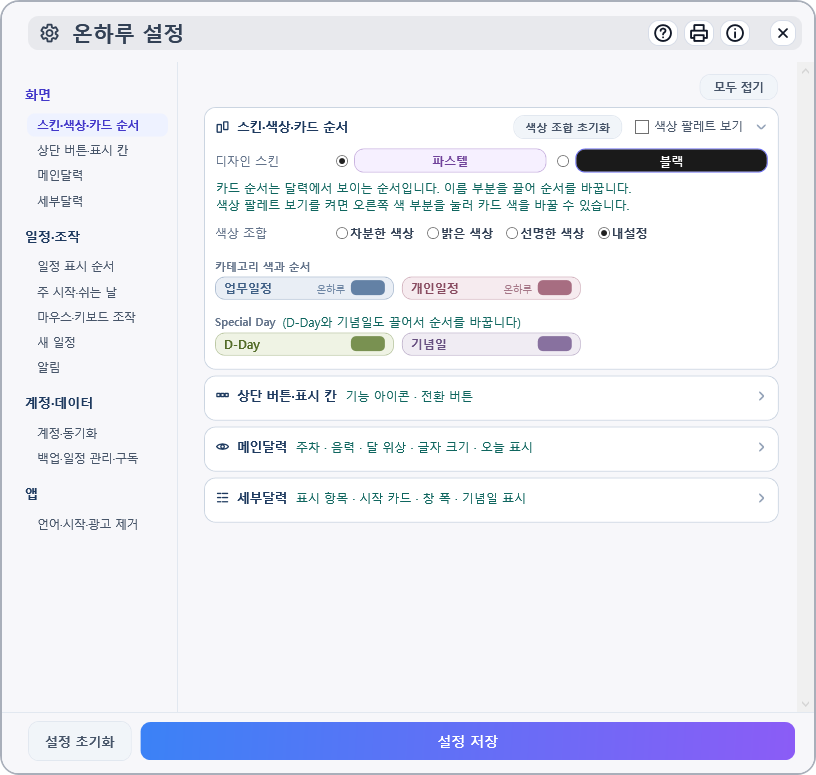Open 세부달력 in the sidebar

tap(60, 201)
